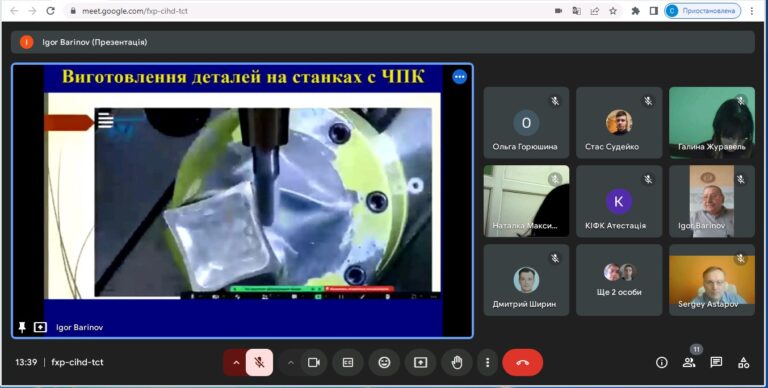Click the fxp-cihd-tct meeting code
The image size is (768, 388).
[x=77, y=363]
